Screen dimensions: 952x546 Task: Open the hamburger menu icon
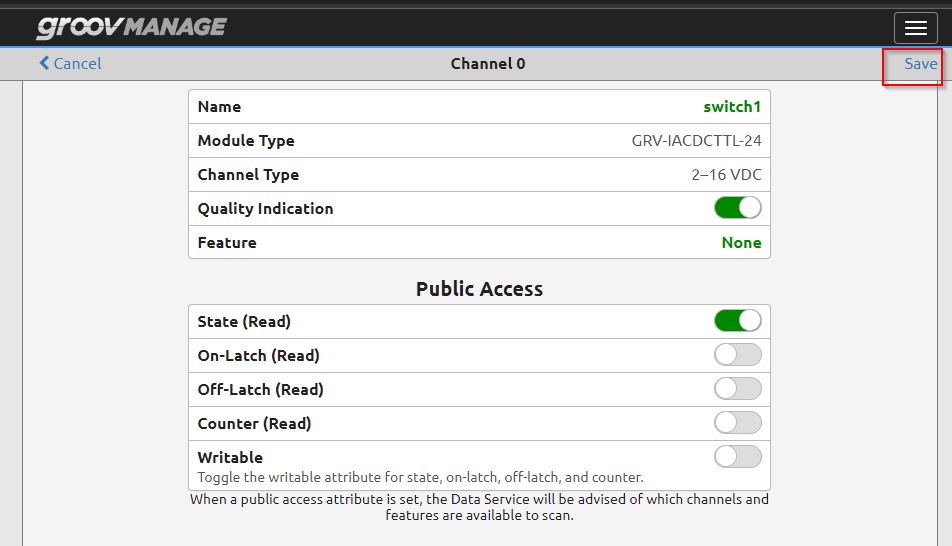[x=916, y=28]
